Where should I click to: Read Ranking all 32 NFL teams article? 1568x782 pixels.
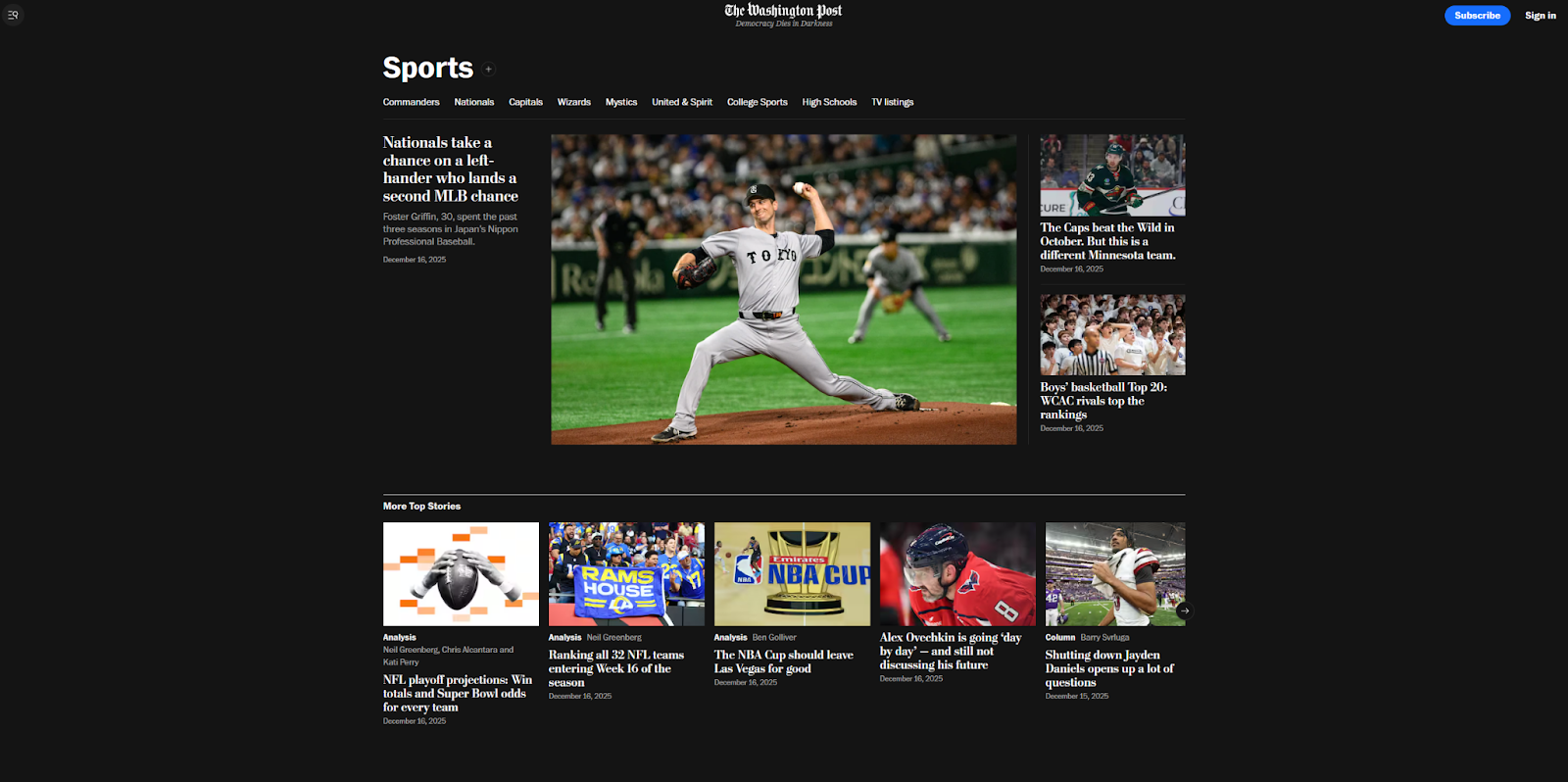(x=616, y=668)
